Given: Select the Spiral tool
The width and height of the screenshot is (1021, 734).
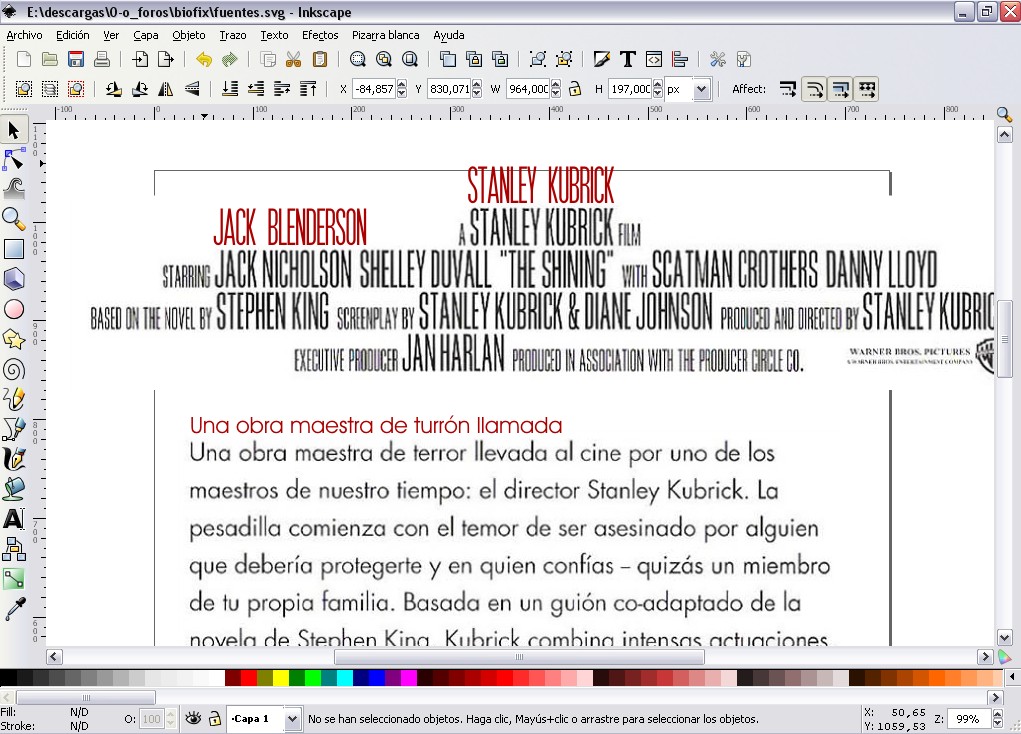Looking at the screenshot, I should [14, 370].
